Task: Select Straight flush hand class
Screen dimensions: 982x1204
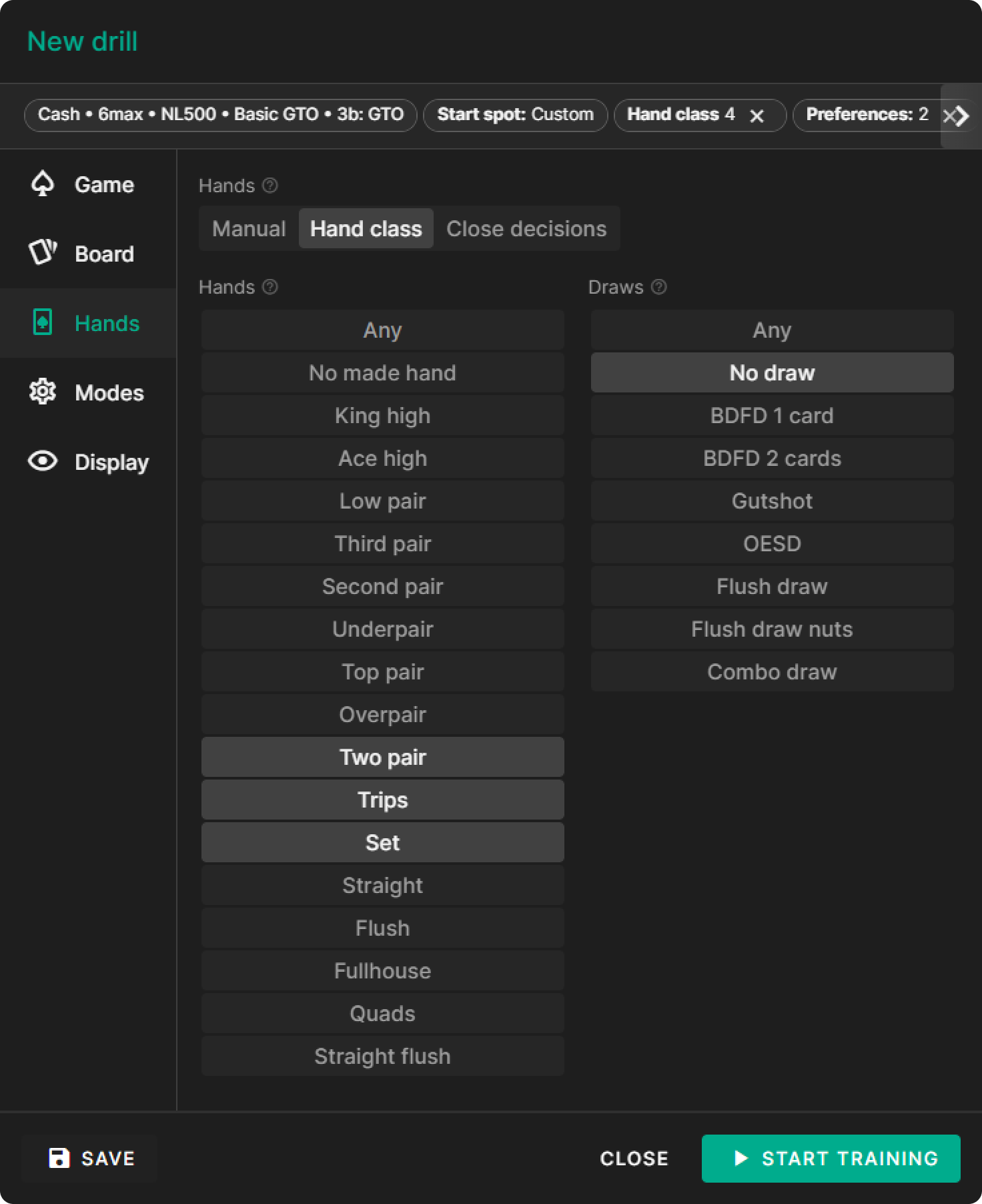Action: click(x=382, y=1057)
